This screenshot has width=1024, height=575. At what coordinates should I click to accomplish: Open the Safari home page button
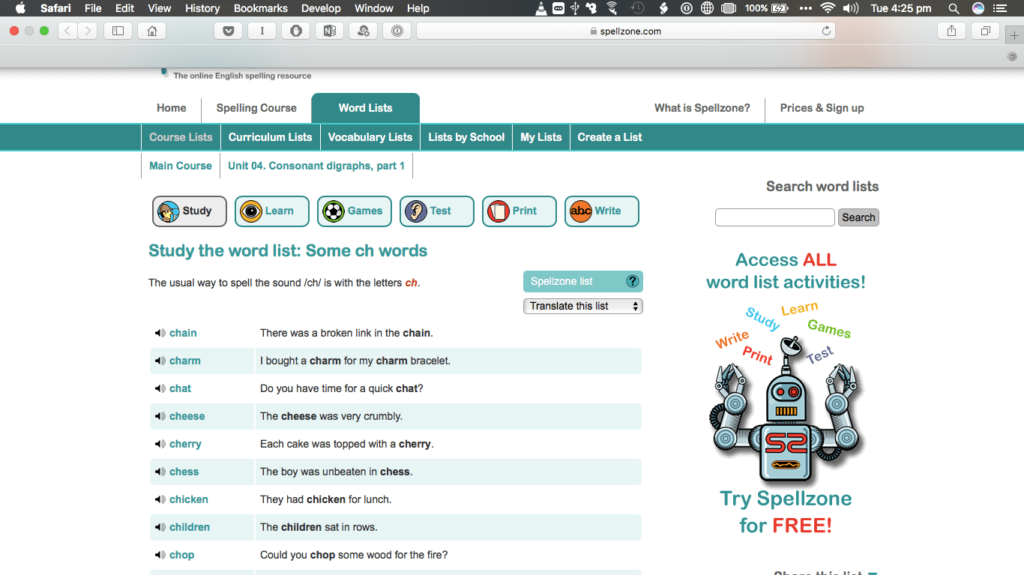152,31
